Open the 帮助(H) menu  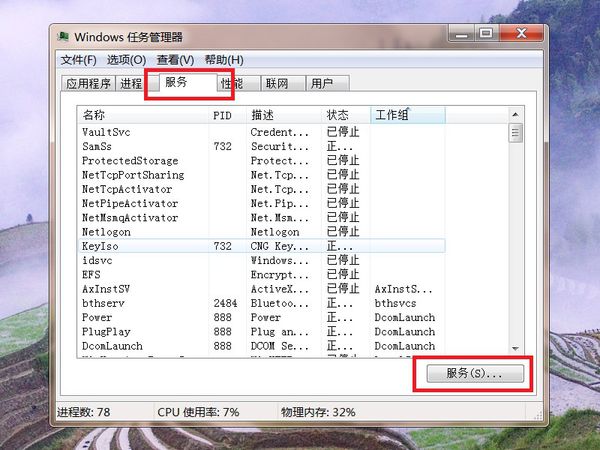point(224,60)
